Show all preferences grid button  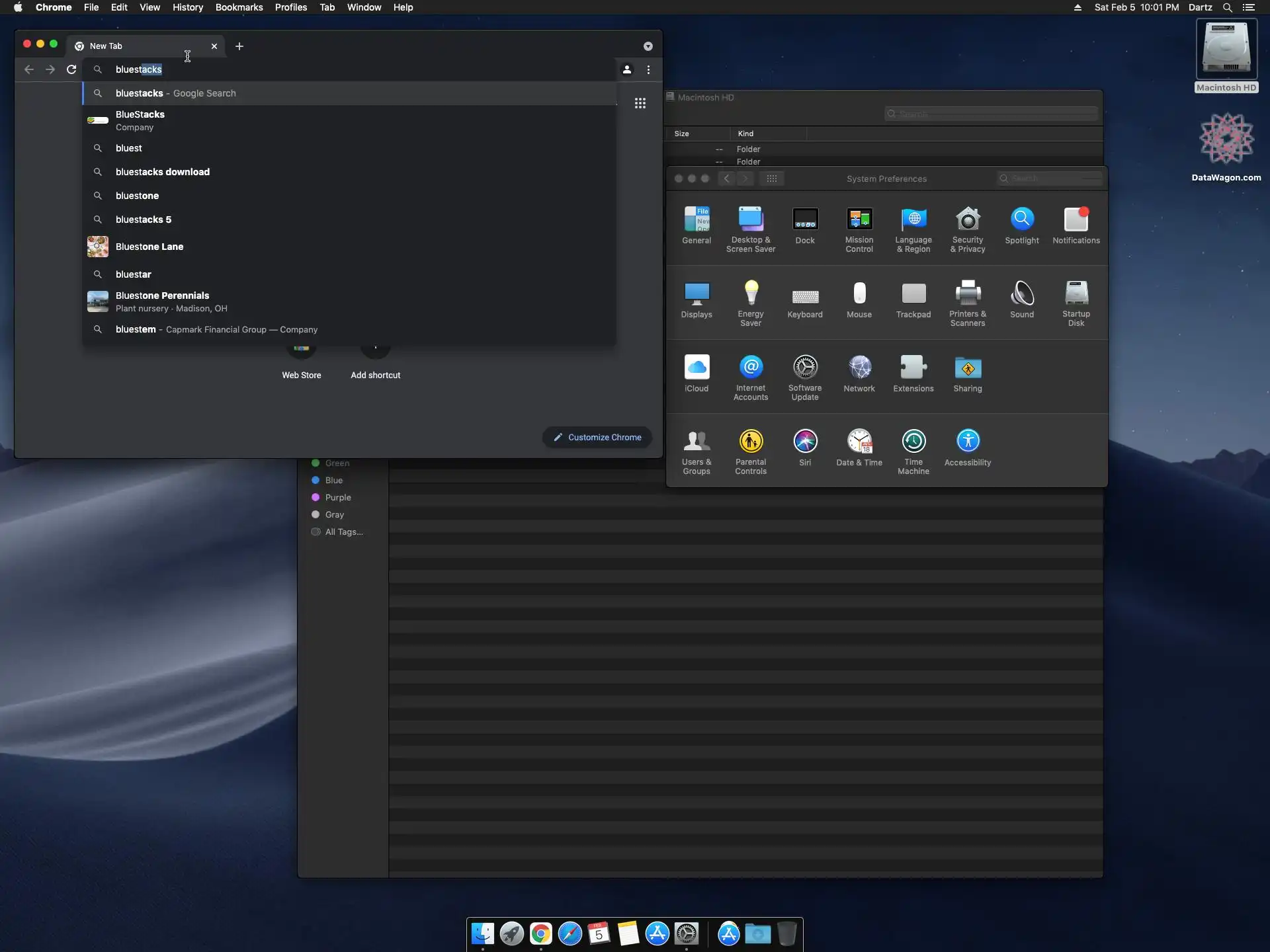click(x=771, y=178)
